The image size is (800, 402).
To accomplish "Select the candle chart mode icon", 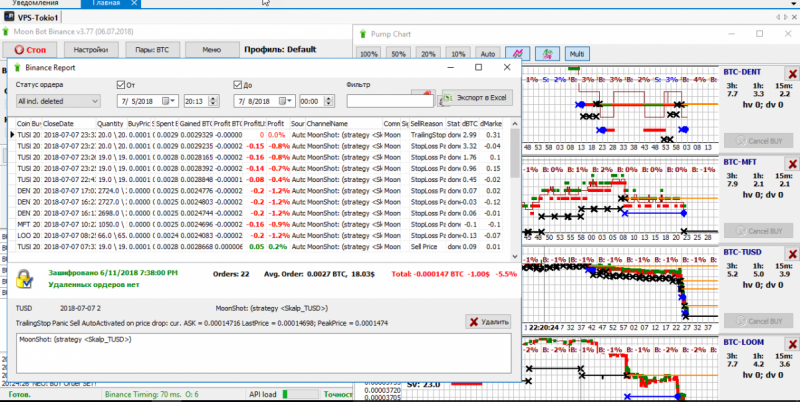I will 547,53.
